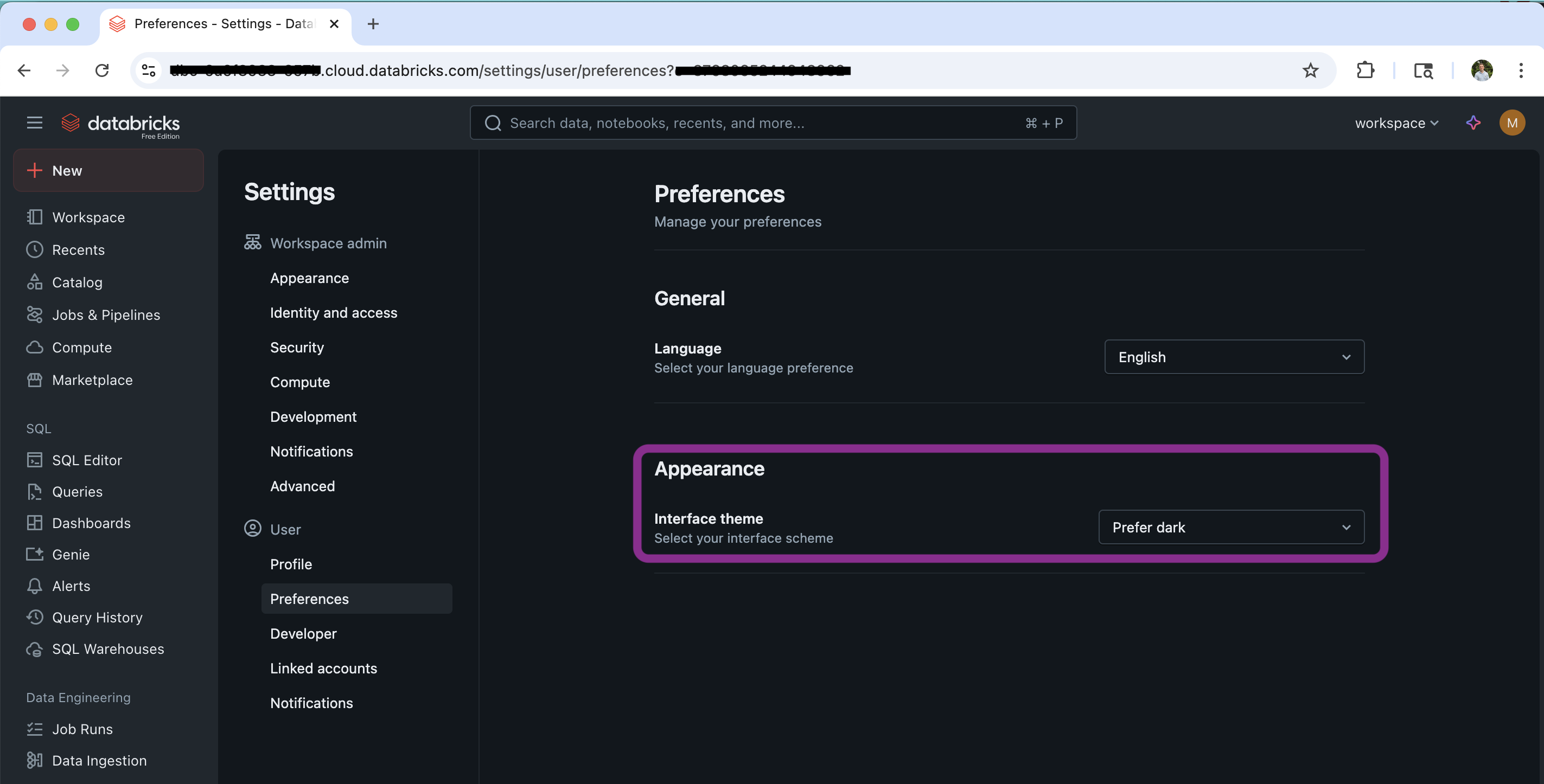Image resolution: width=1544 pixels, height=784 pixels.
Task: Click the User section heading
Action: pyautogui.click(x=285, y=530)
